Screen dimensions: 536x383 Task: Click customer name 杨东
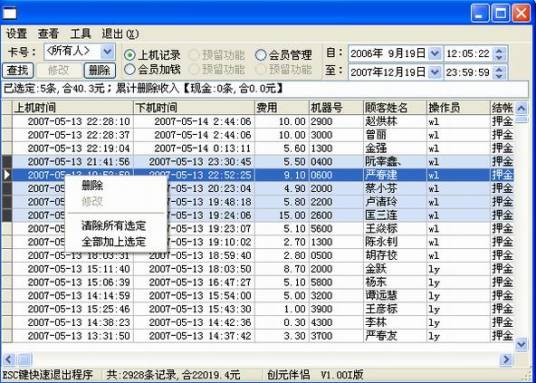[x=376, y=282]
